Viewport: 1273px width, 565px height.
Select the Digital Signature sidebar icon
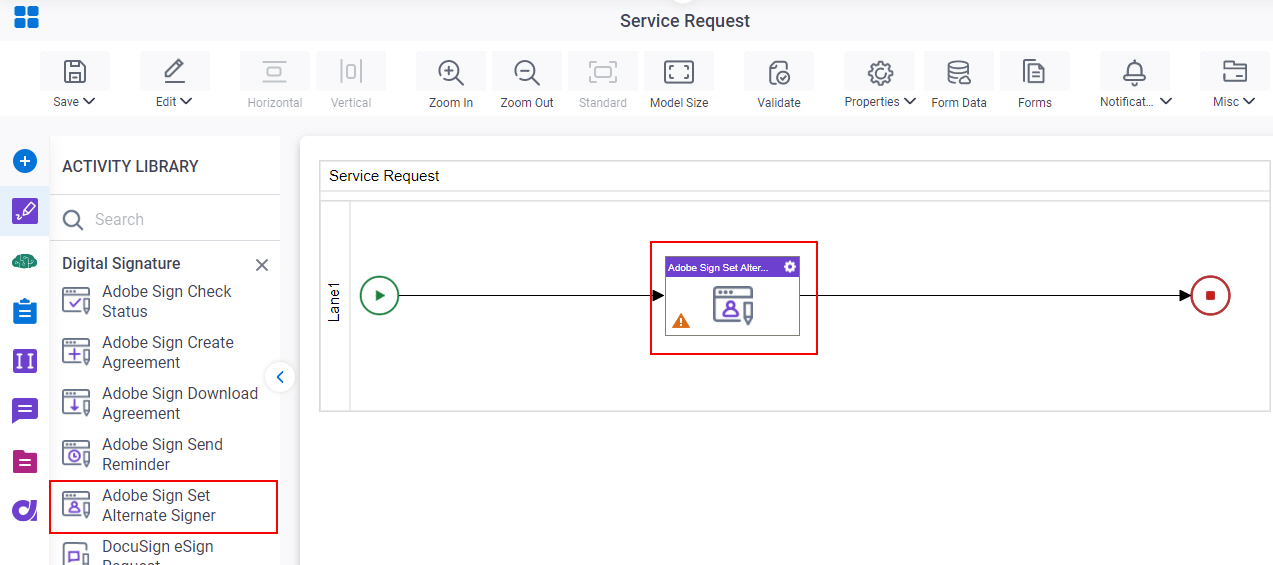tap(25, 211)
